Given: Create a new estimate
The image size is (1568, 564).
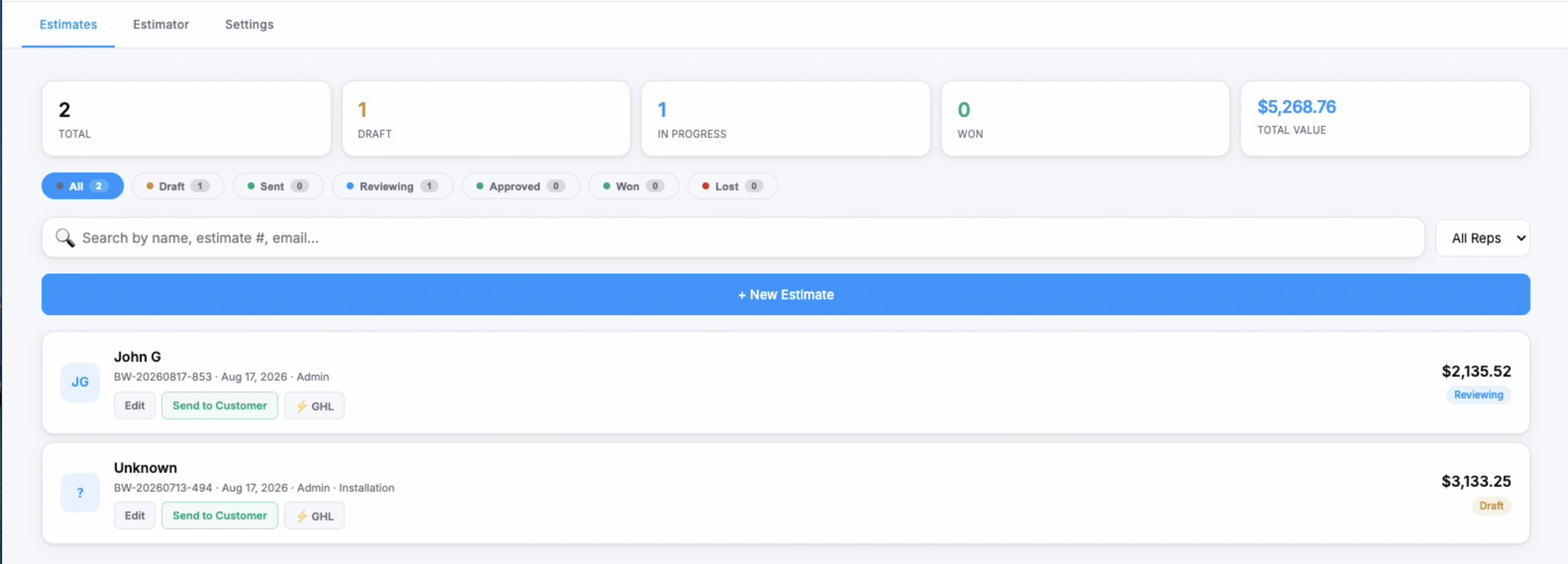Looking at the screenshot, I should point(786,295).
